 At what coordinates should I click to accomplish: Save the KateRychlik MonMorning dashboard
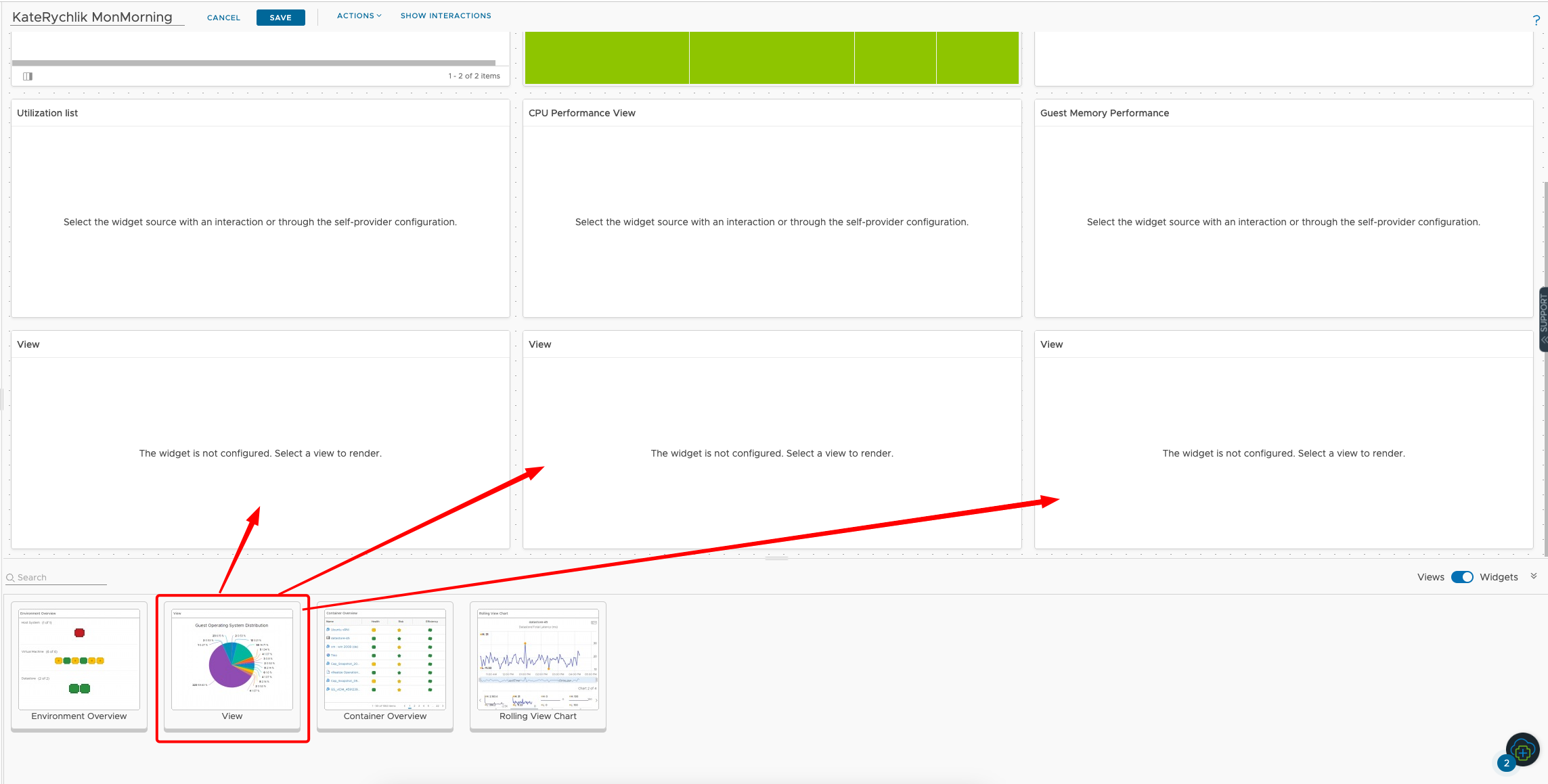(x=280, y=18)
